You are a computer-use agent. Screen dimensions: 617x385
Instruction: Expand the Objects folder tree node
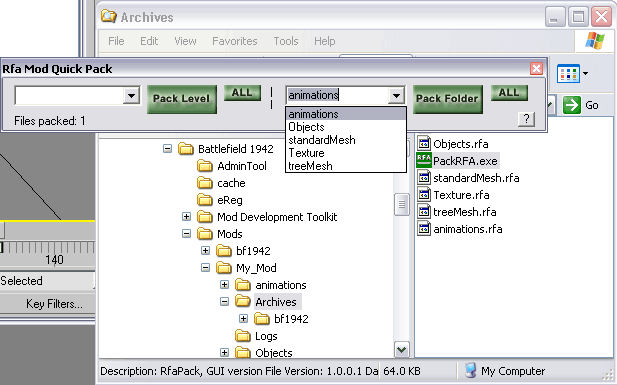tap(224, 352)
